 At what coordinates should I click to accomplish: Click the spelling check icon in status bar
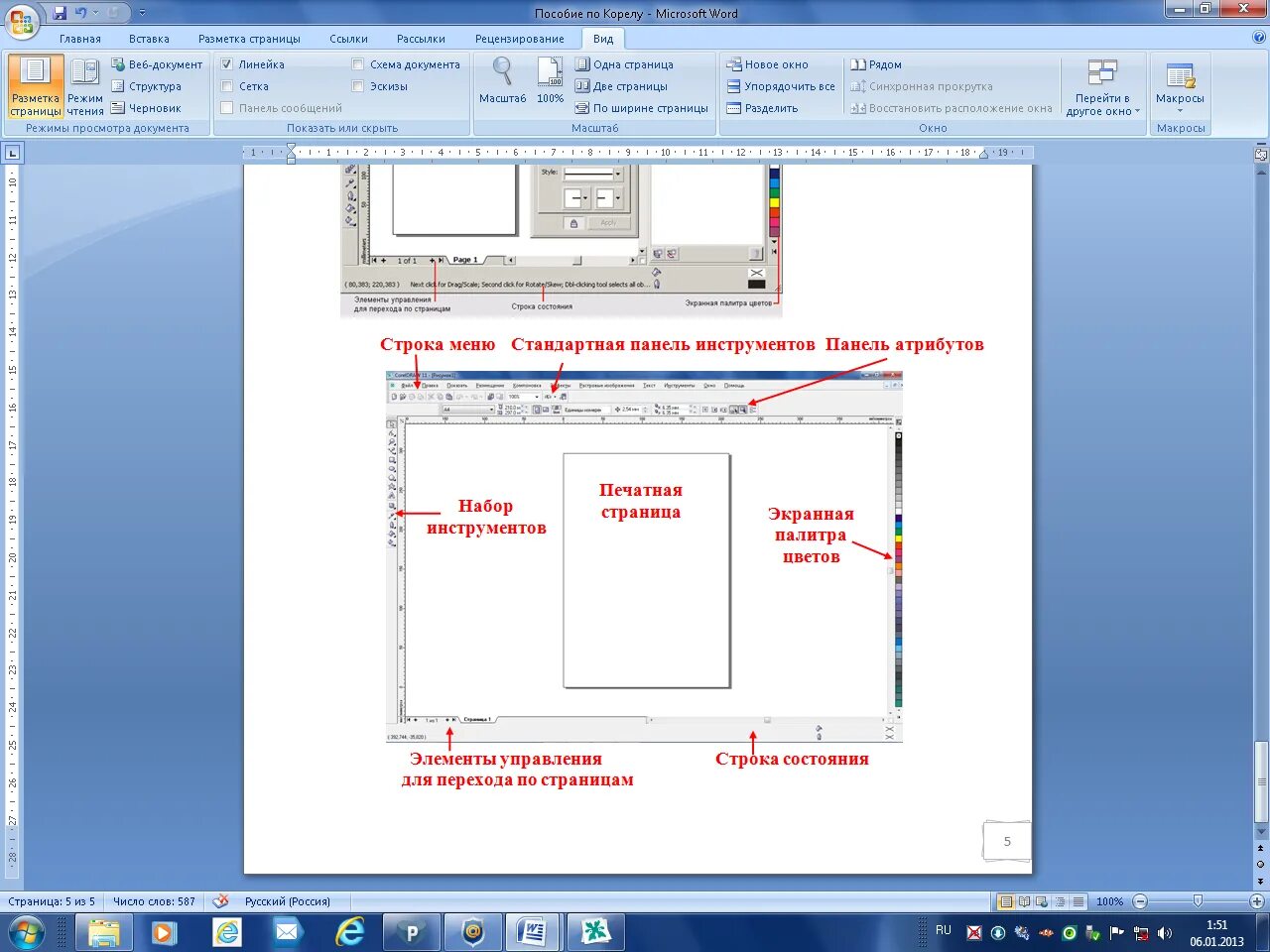[221, 901]
